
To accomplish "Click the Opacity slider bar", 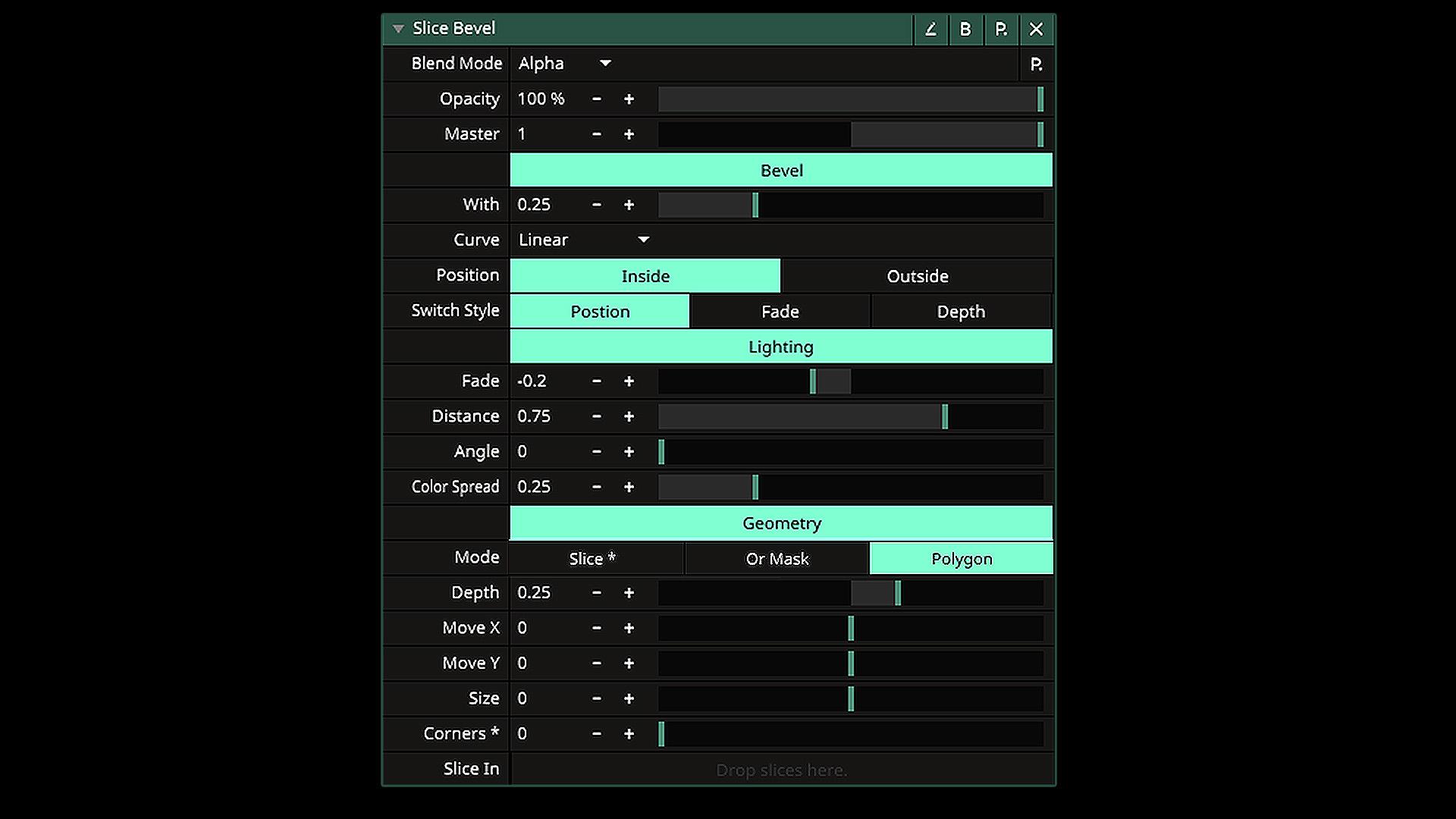I will click(851, 99).
